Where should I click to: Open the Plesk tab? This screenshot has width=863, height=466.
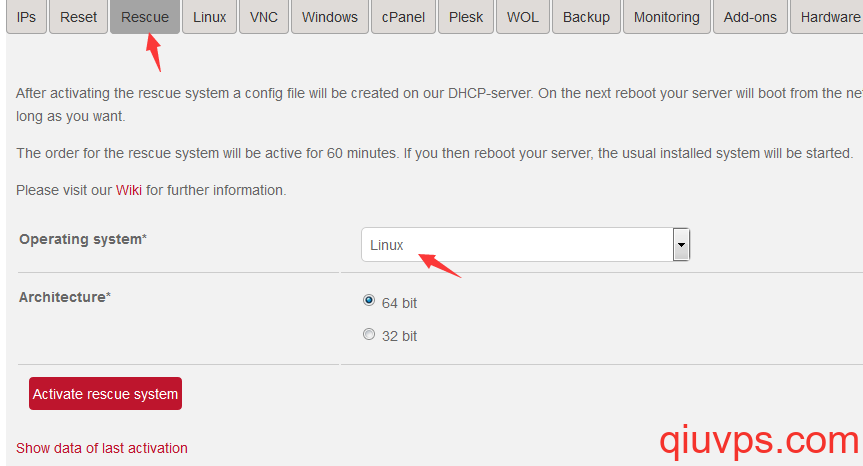pyautogui.click(x=466, y=17)
